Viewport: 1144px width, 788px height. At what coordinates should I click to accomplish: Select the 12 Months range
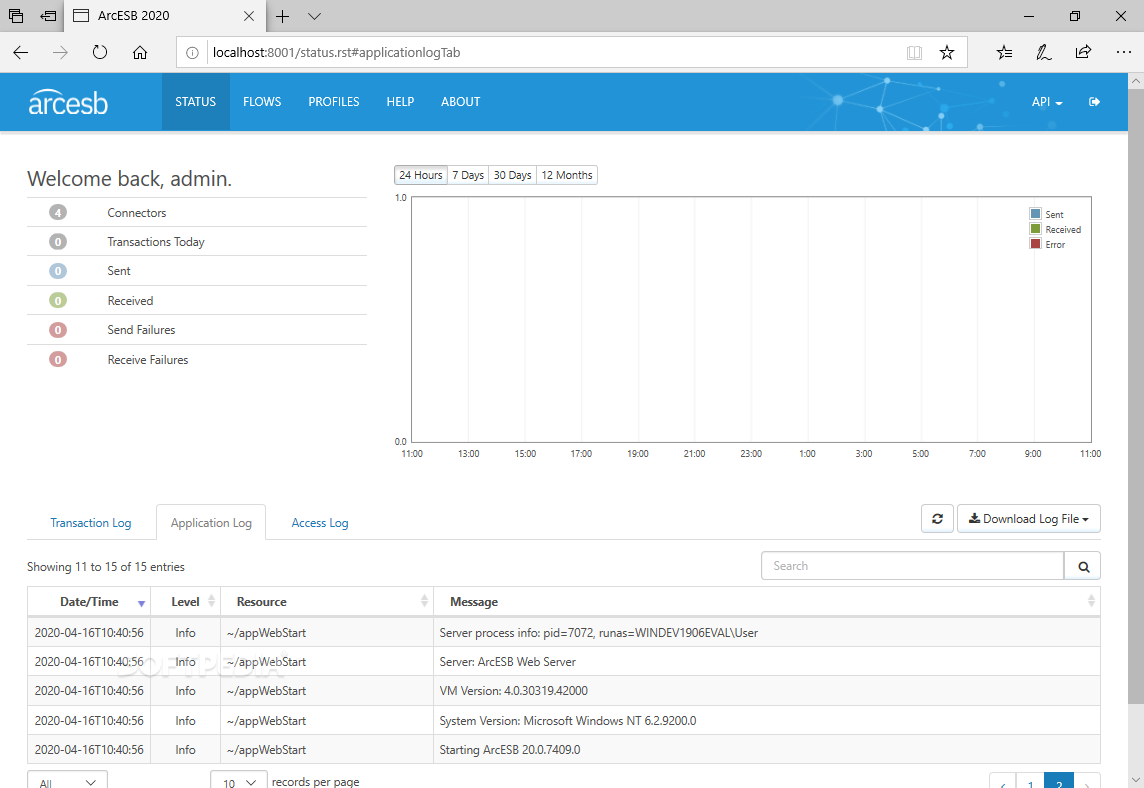tap(567, 175)
